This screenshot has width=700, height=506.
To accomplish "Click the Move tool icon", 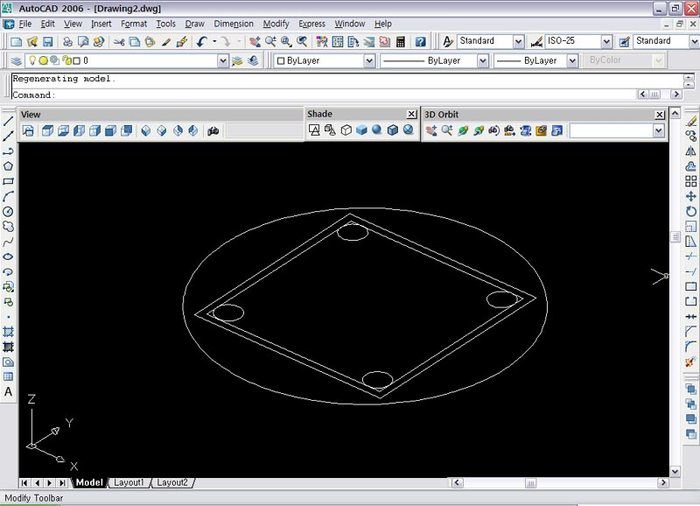I will (691, 197).
